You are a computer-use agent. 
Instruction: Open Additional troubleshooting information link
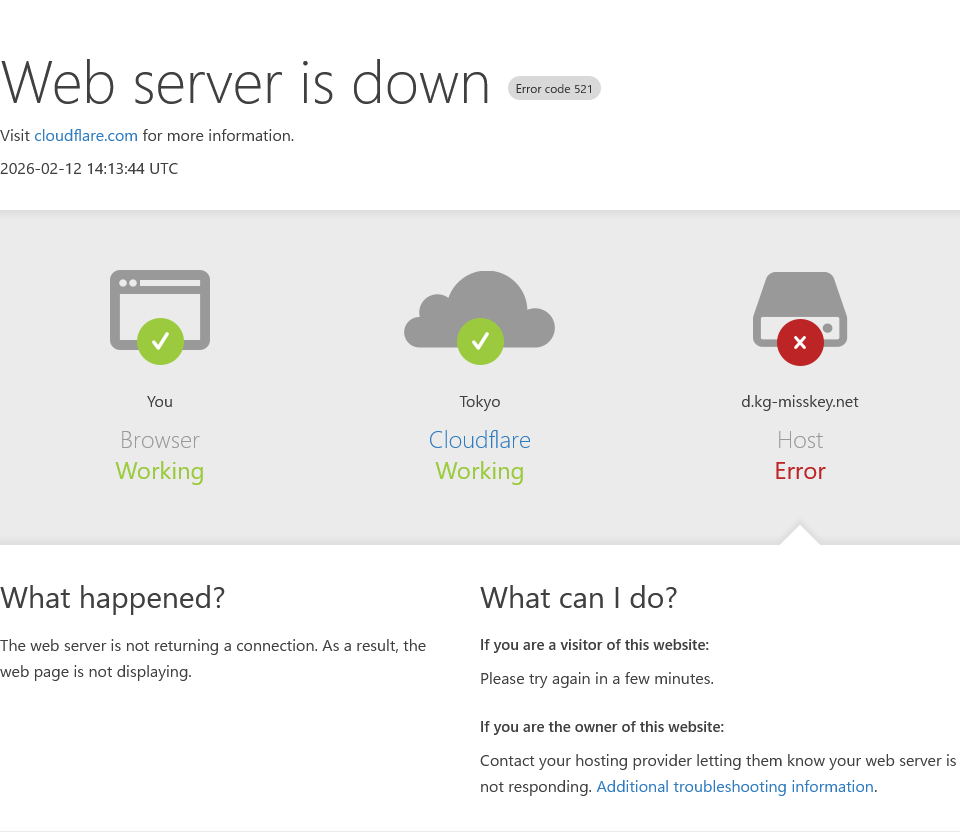pos(735,787)
